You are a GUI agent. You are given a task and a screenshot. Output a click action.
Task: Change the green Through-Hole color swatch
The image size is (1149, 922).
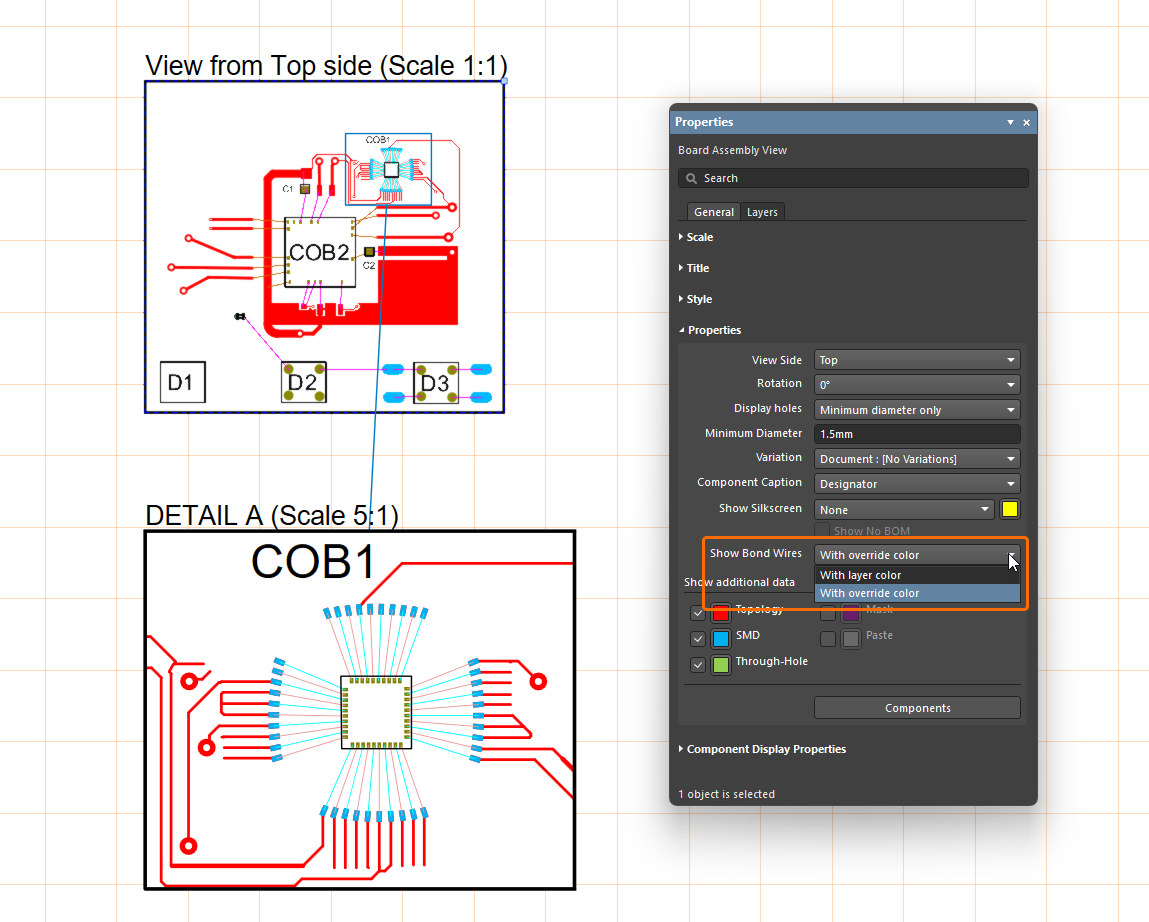(x=721, y=665)
